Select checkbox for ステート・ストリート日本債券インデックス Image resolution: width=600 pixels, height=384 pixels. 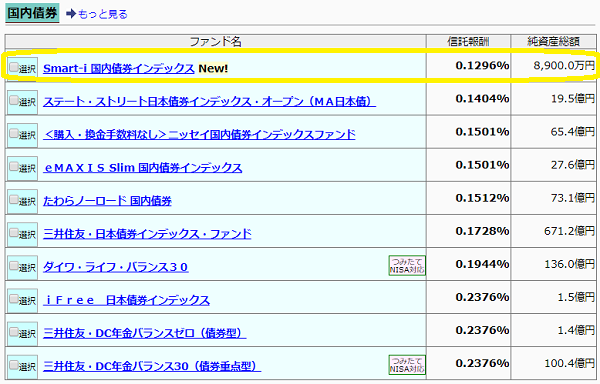[x=14, y=101]
